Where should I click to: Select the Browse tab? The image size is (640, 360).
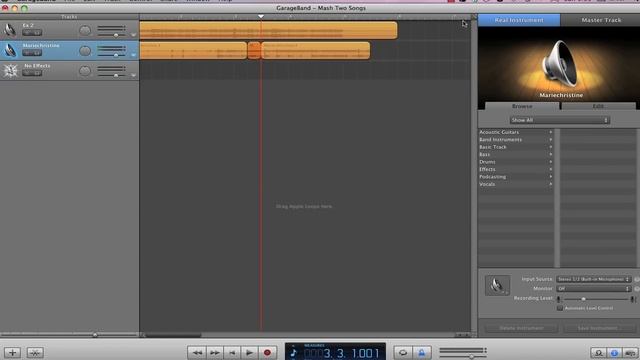click(x=522, y=106)
